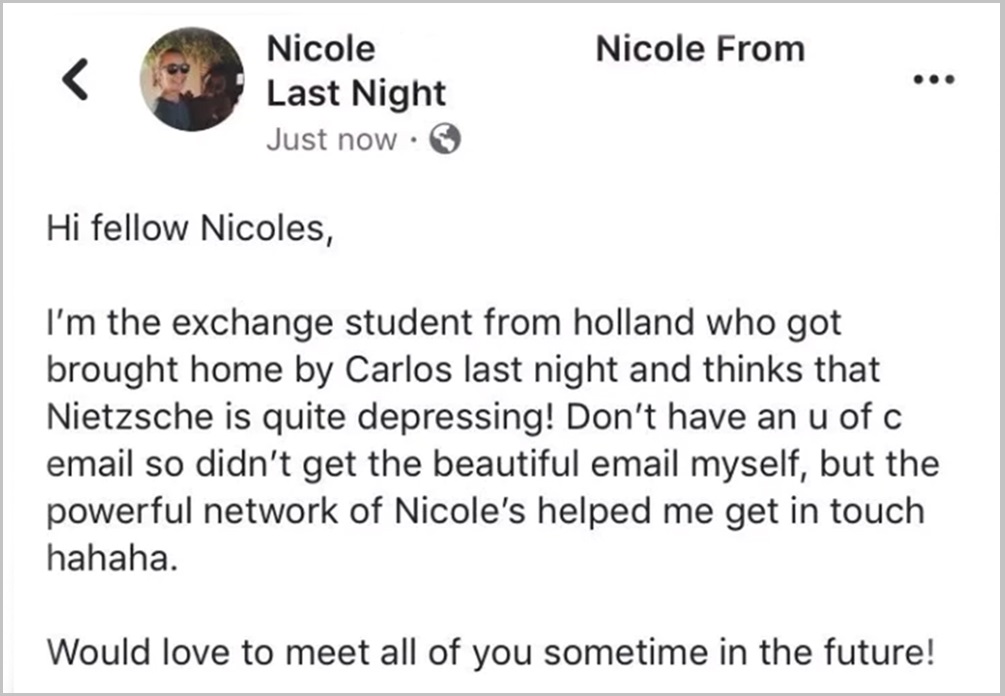Click the "Just now" timestamp
The height and width of the screenshot is (696, 1005).
point(331,141)
